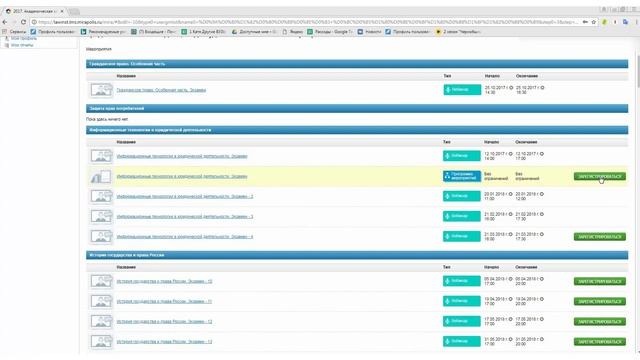Image resolution: width=640 pixels, height=360 pixels.
Task: Register for История exam on 05.04.2018
Action: 600,281
